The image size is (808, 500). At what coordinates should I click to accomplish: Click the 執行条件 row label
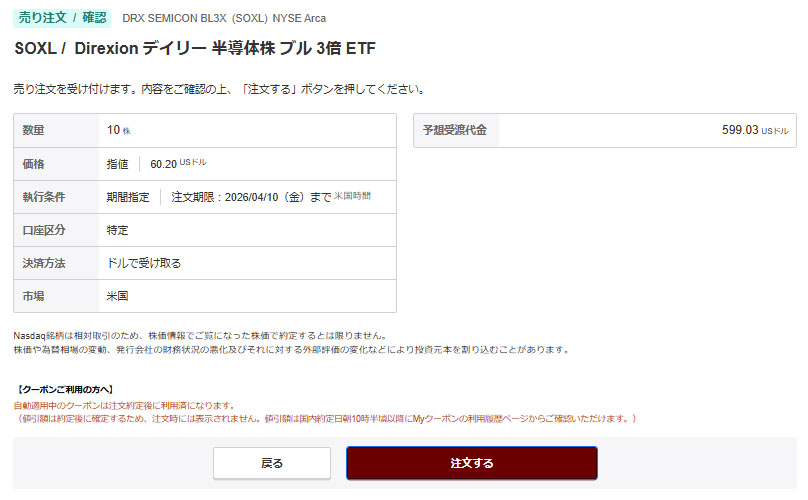[x=41, y=197]
